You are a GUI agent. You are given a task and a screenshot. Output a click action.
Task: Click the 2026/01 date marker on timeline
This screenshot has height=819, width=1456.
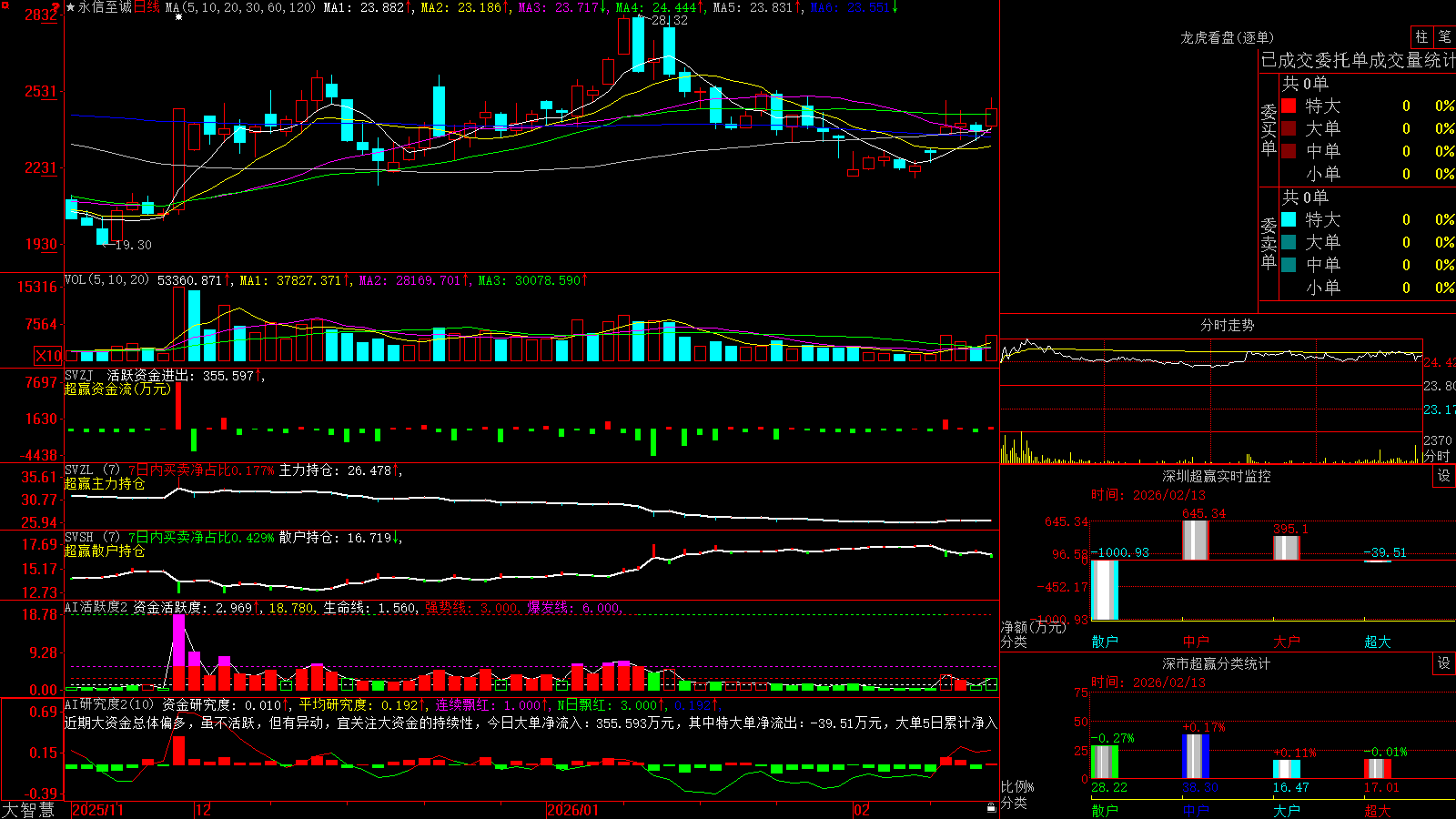pos(572,810)
